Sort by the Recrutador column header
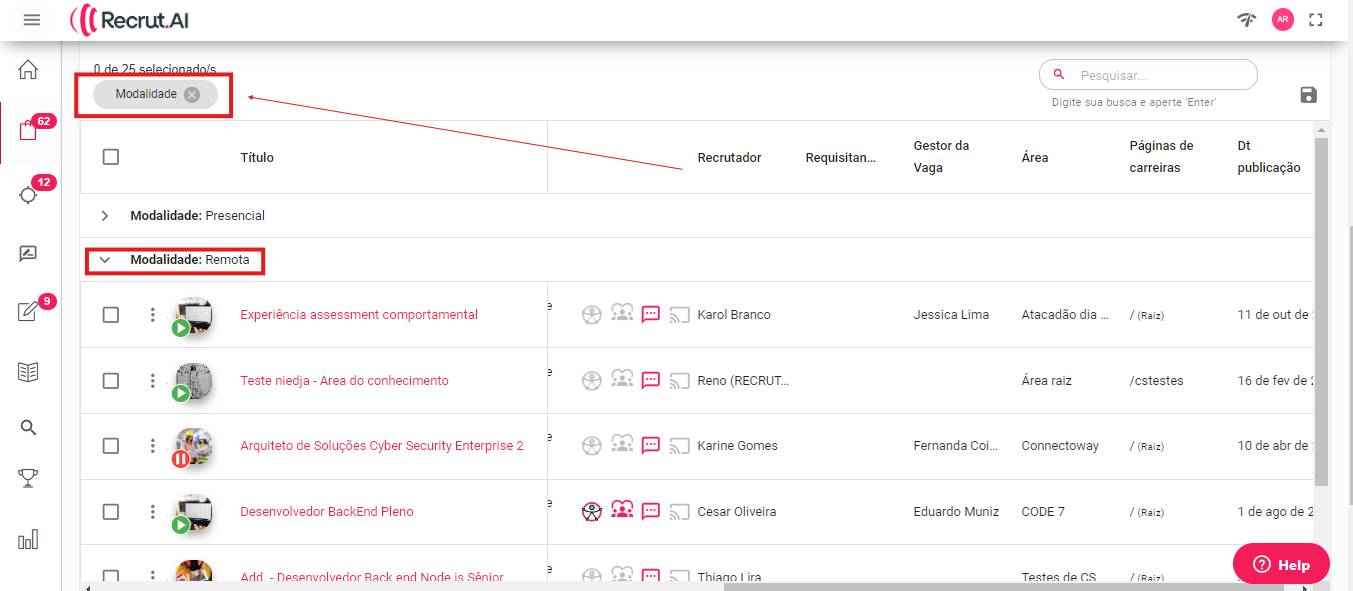 coord(729,158)
